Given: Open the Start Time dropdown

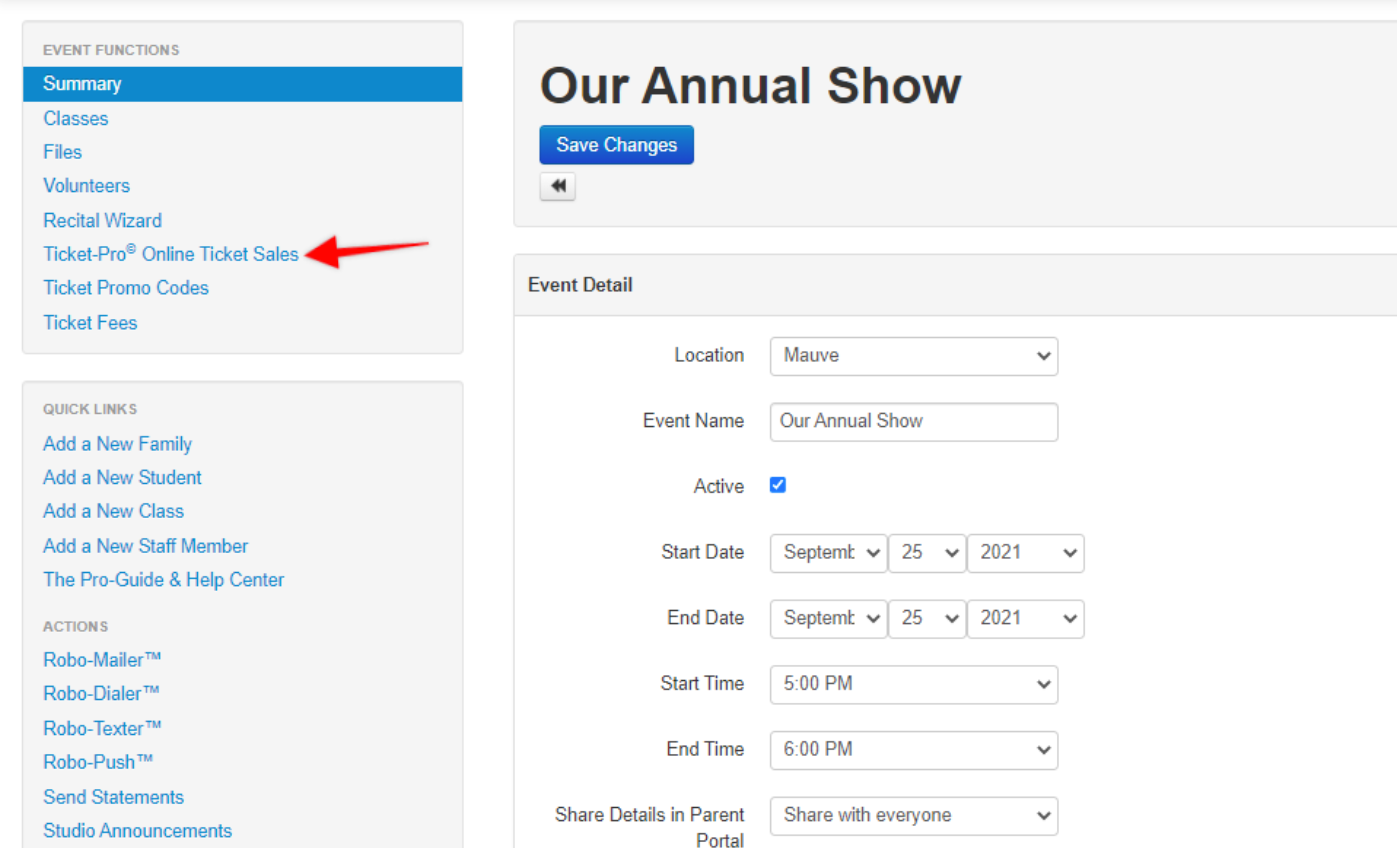Looking at the screenshot, I should (914, 685).
